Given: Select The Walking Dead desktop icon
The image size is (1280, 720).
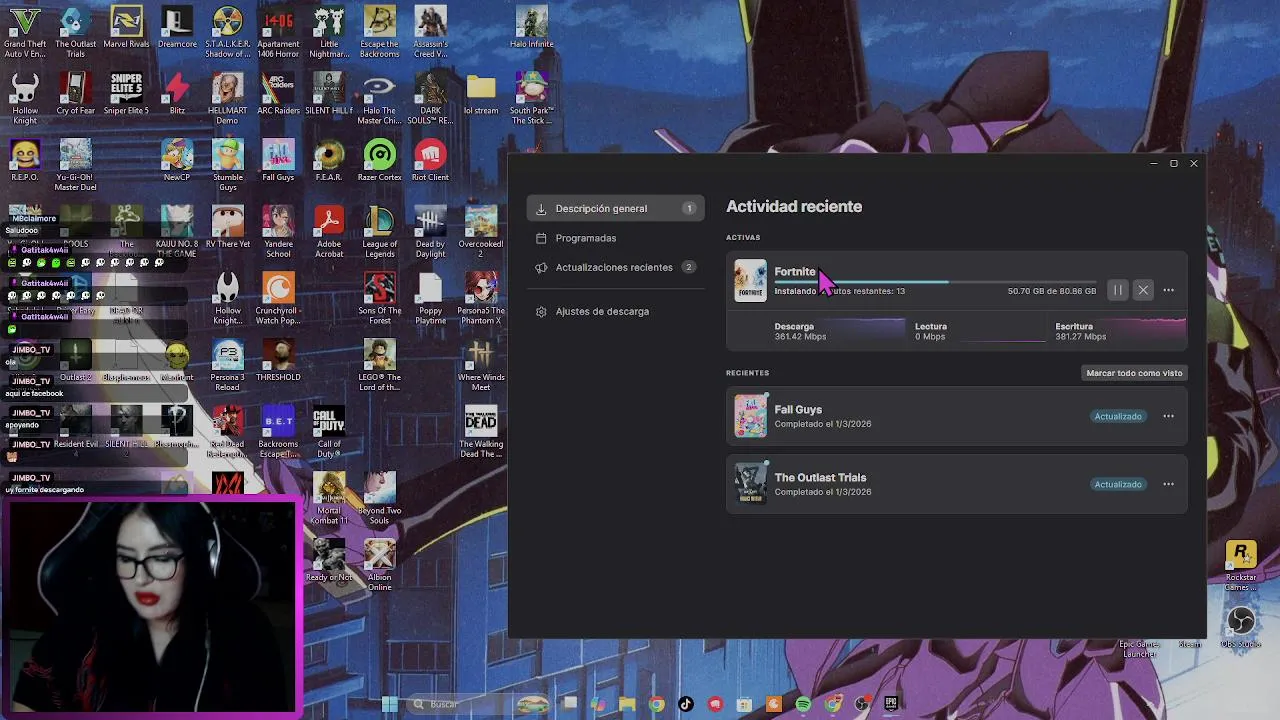Looking at the screenshot, I should pos(481,433).
